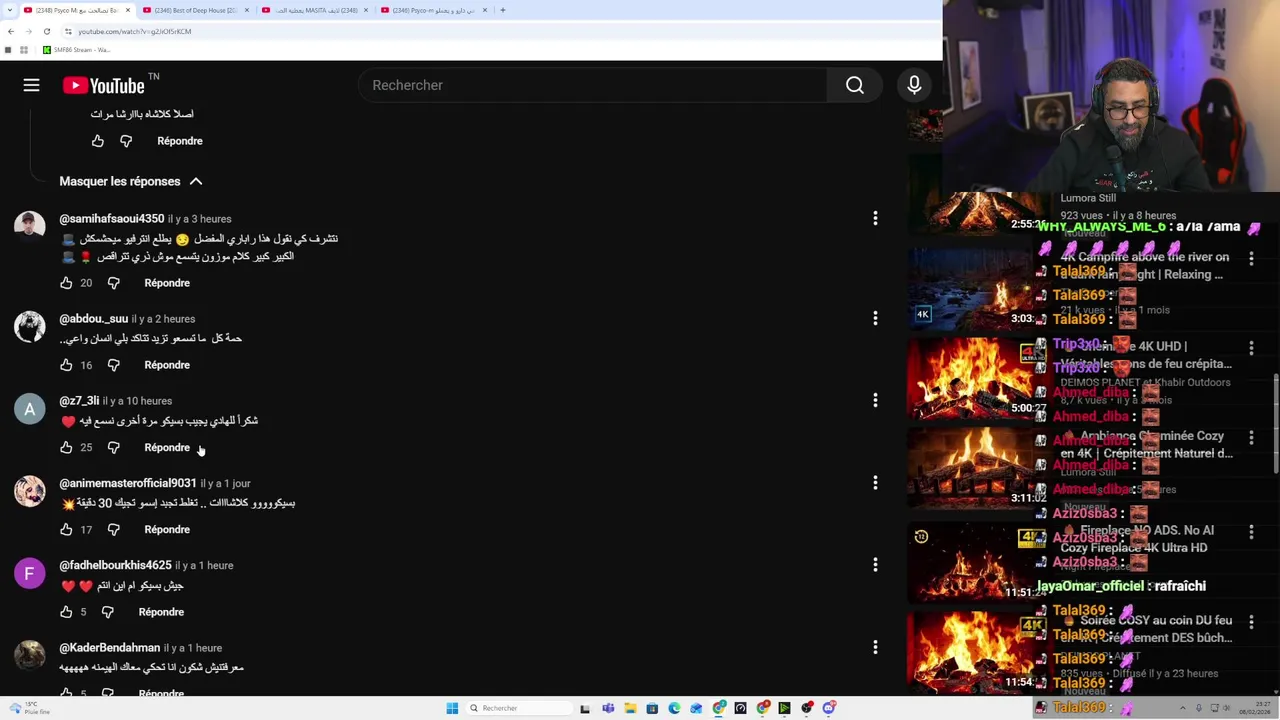
Task: Switch to the MASITA browser tab
Action: [x=314, y=10]
